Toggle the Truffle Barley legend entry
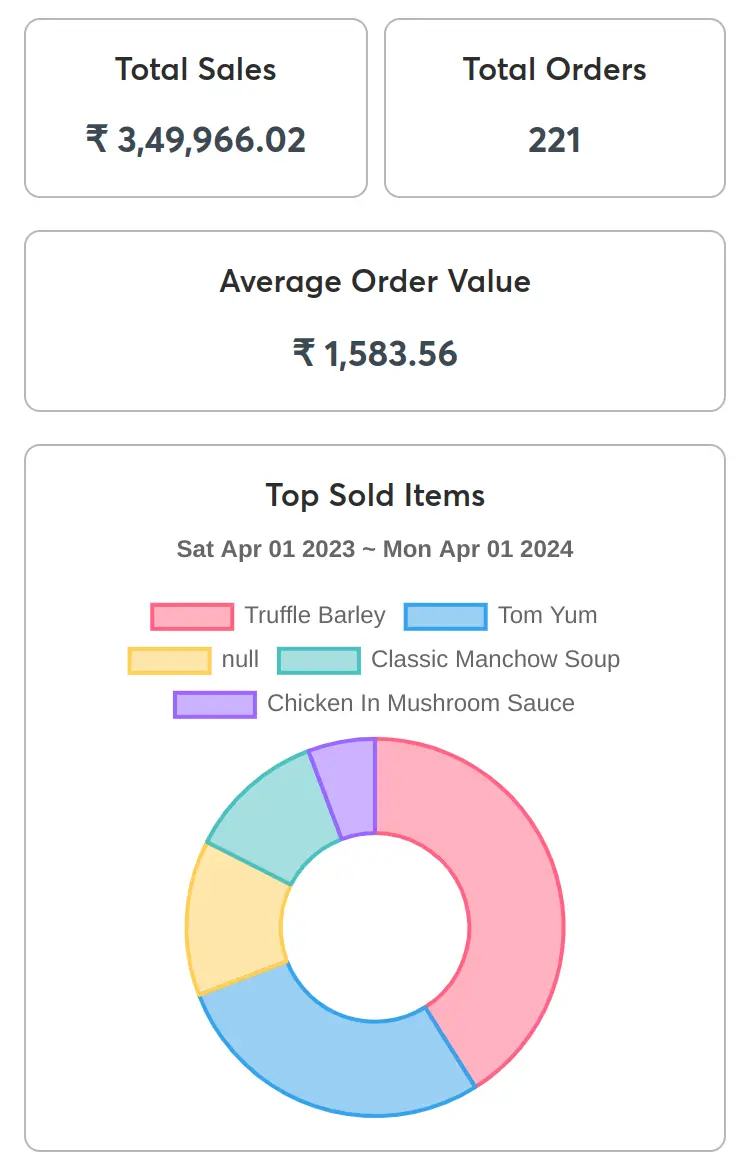 pos(315,615)
